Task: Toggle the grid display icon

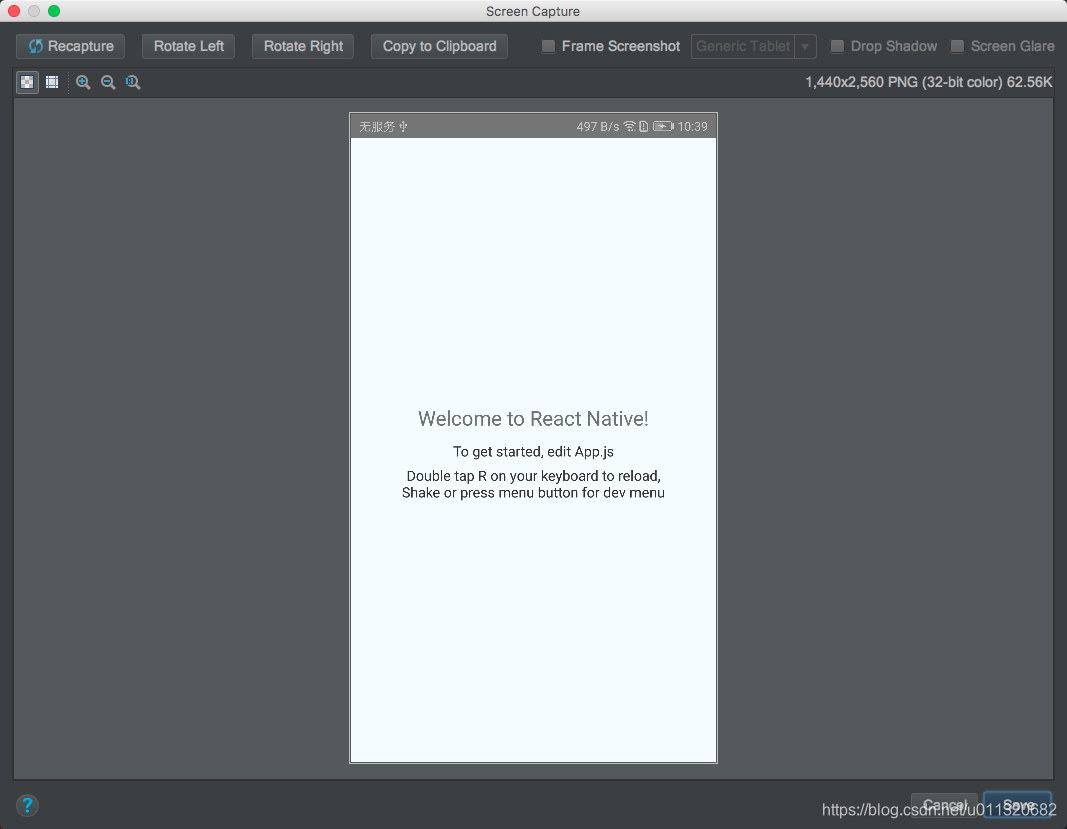Action: click(x=52, y=82)
